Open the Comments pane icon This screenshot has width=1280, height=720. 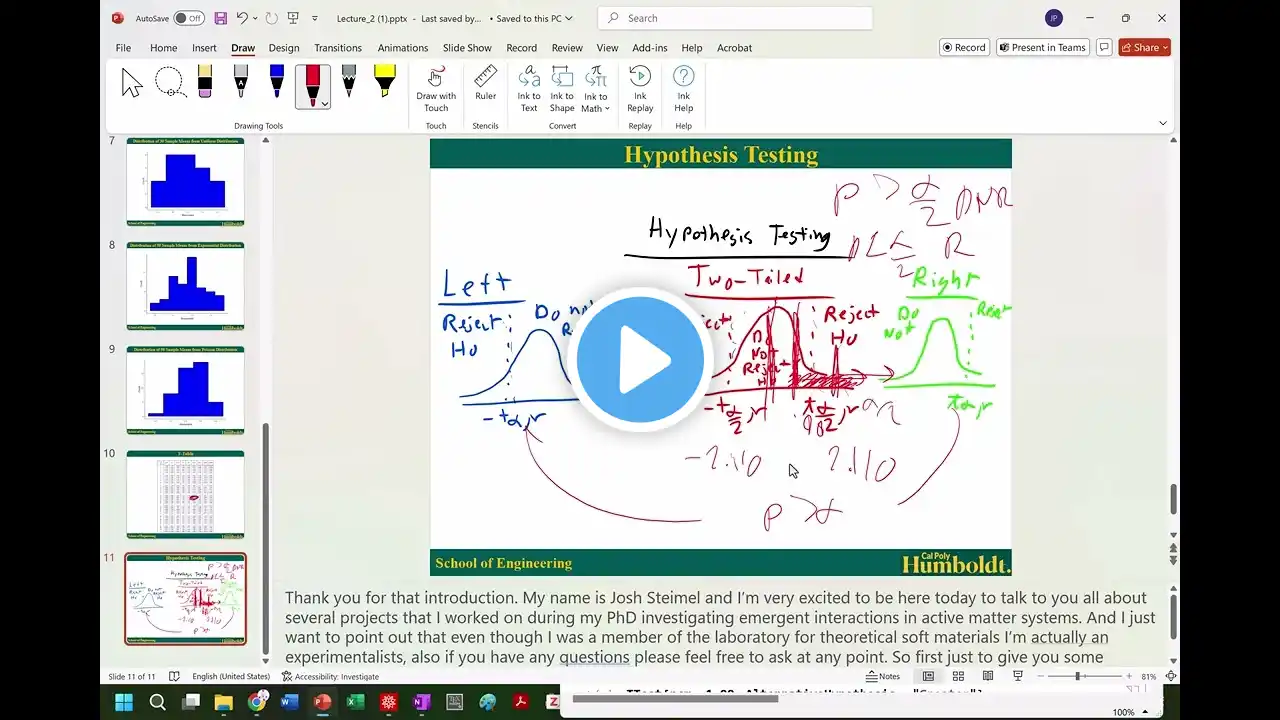tap(1104, 47)
